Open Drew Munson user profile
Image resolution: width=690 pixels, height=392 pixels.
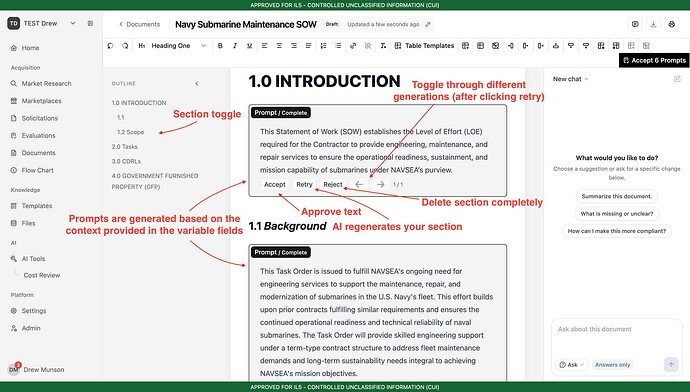coord(37,370)
